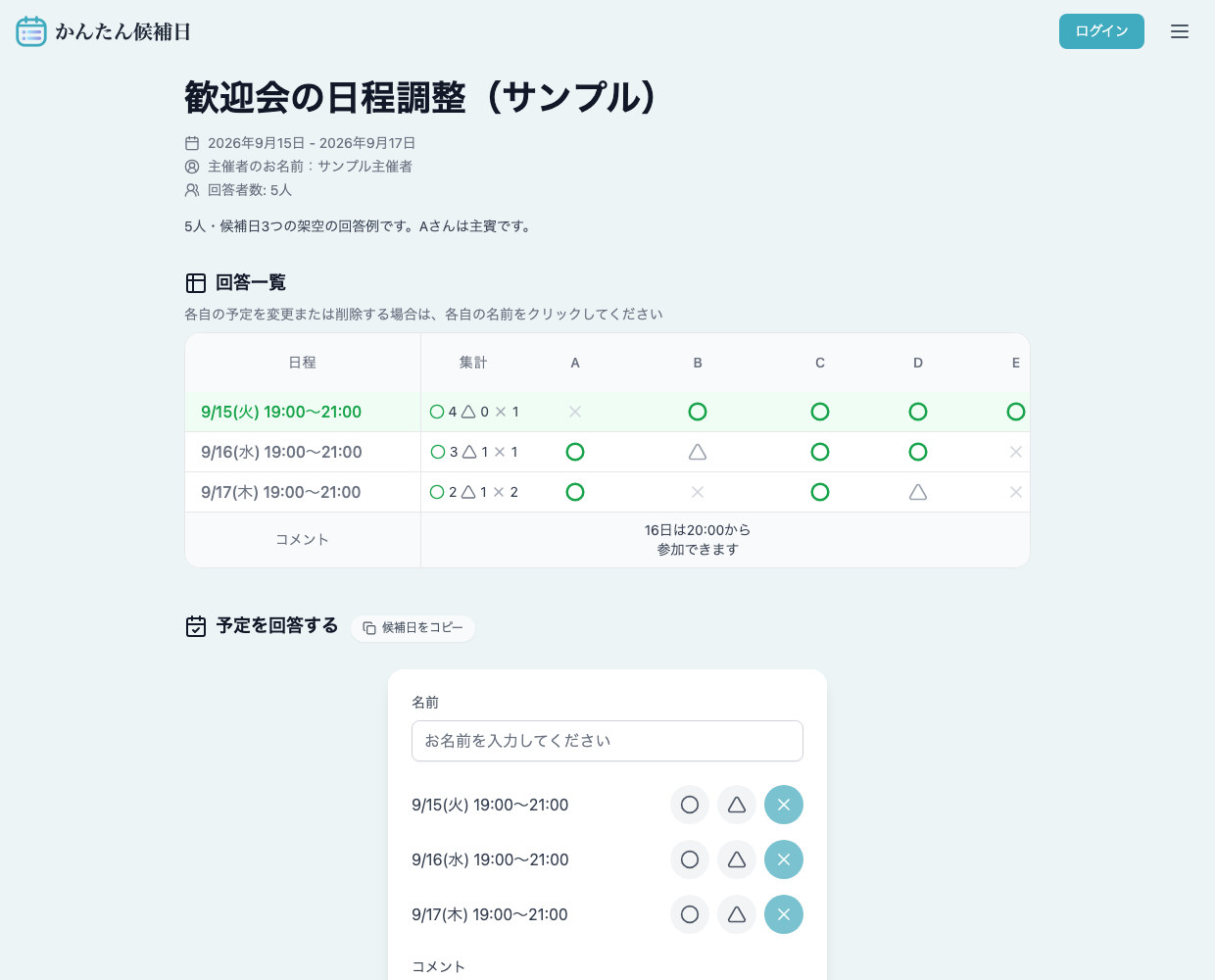Select circle (available) for 9/16(水) in form
Image resolution: width=1215 pixels, height=980 pixels.
coord(690,859)
